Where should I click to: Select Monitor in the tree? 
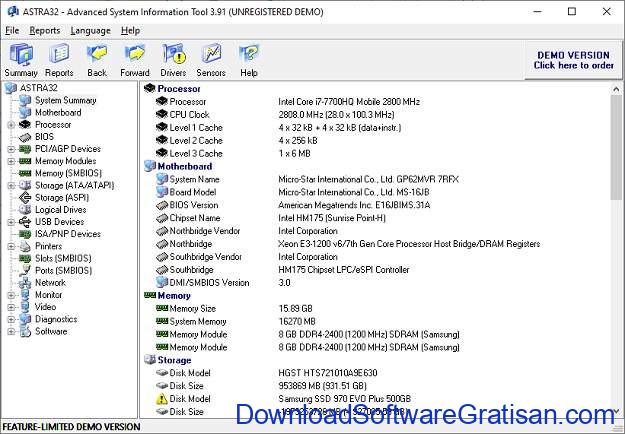49,295
